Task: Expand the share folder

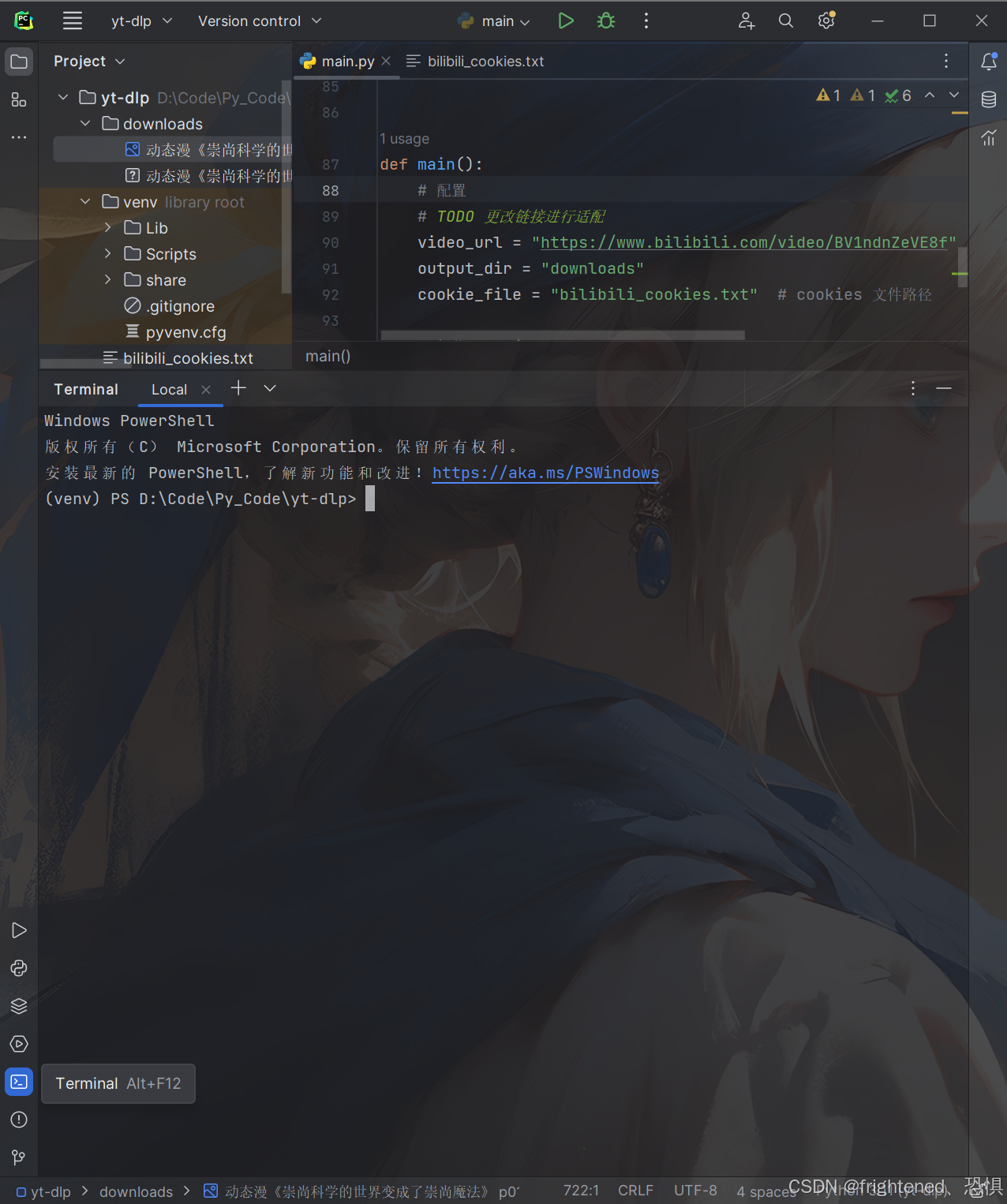Action: coord(108,280)
